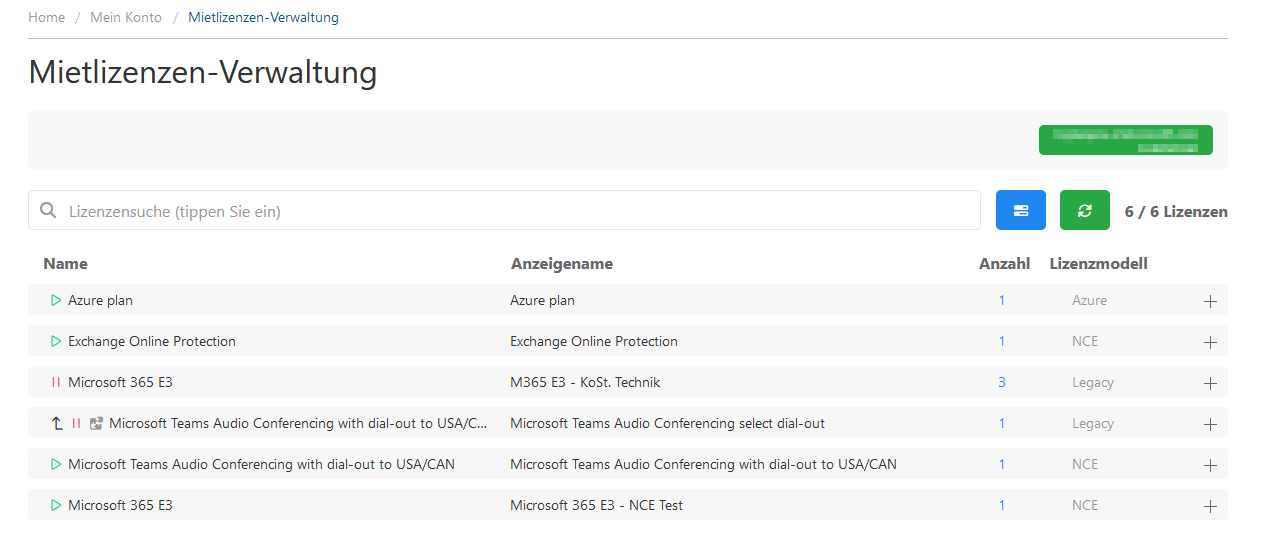Image resolution: width=1264 pixels, height=551 pixels.
Task: Expand Exchange Online Protection row details
Action: coord(1210,342)
